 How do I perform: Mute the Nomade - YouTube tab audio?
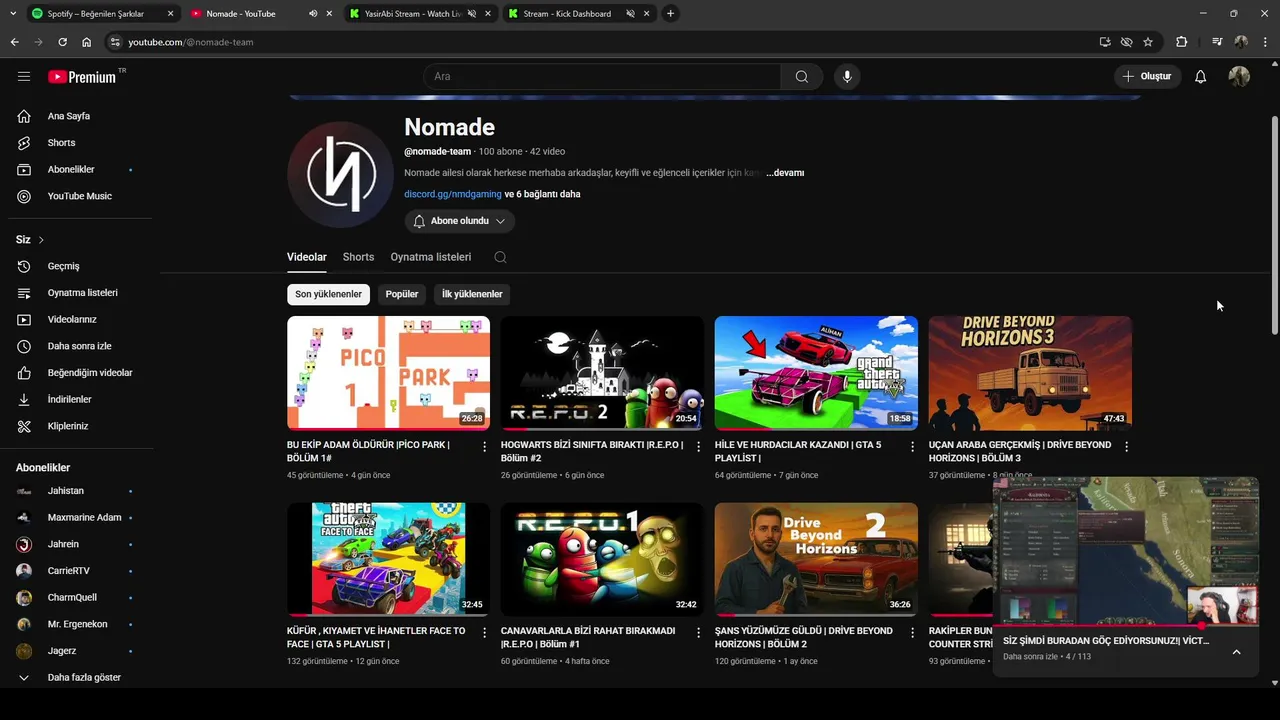pyautogui.click(x=313, y=14)
